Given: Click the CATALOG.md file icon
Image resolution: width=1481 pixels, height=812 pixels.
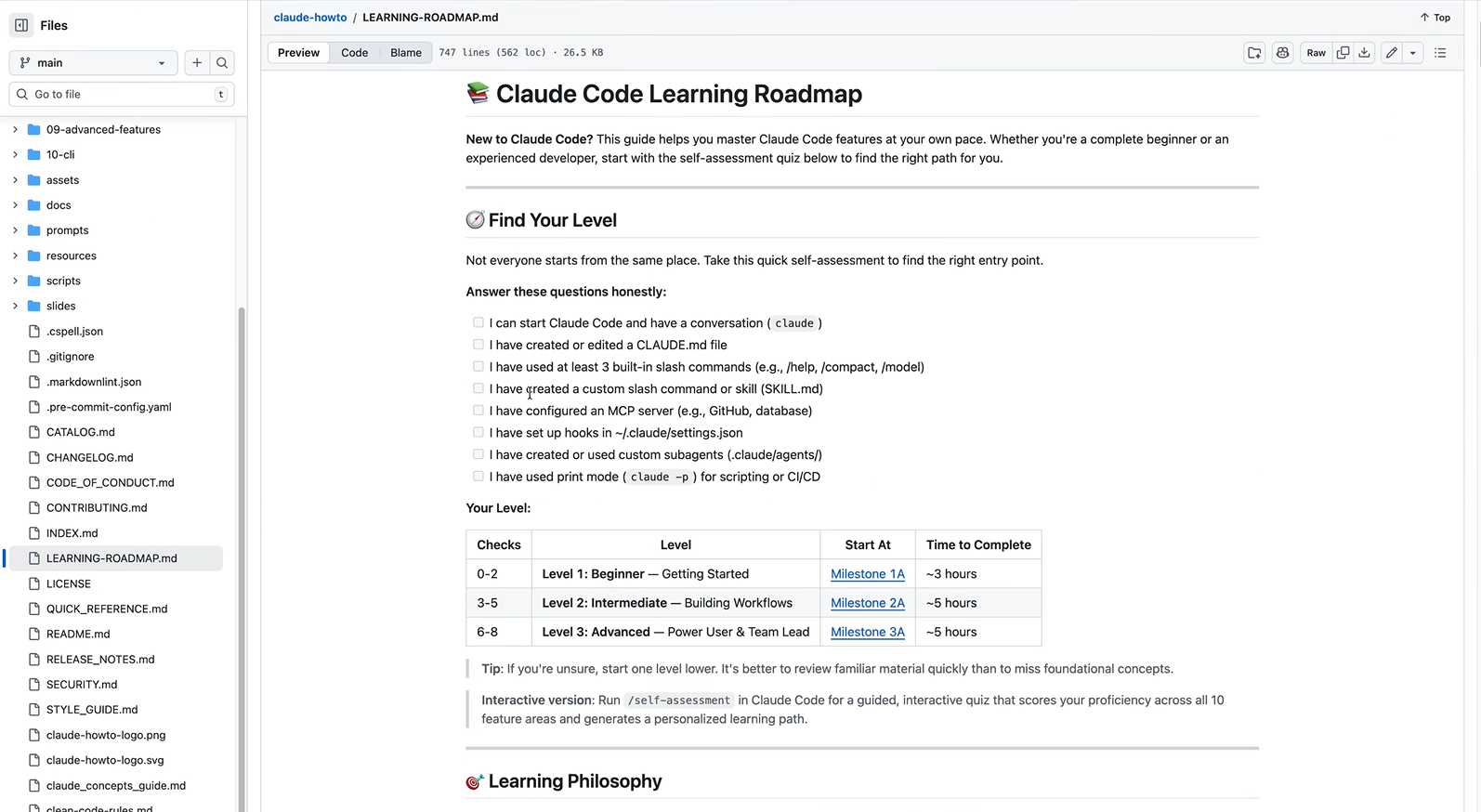Looking at the screenshot, I should click(x=34, y=432).
